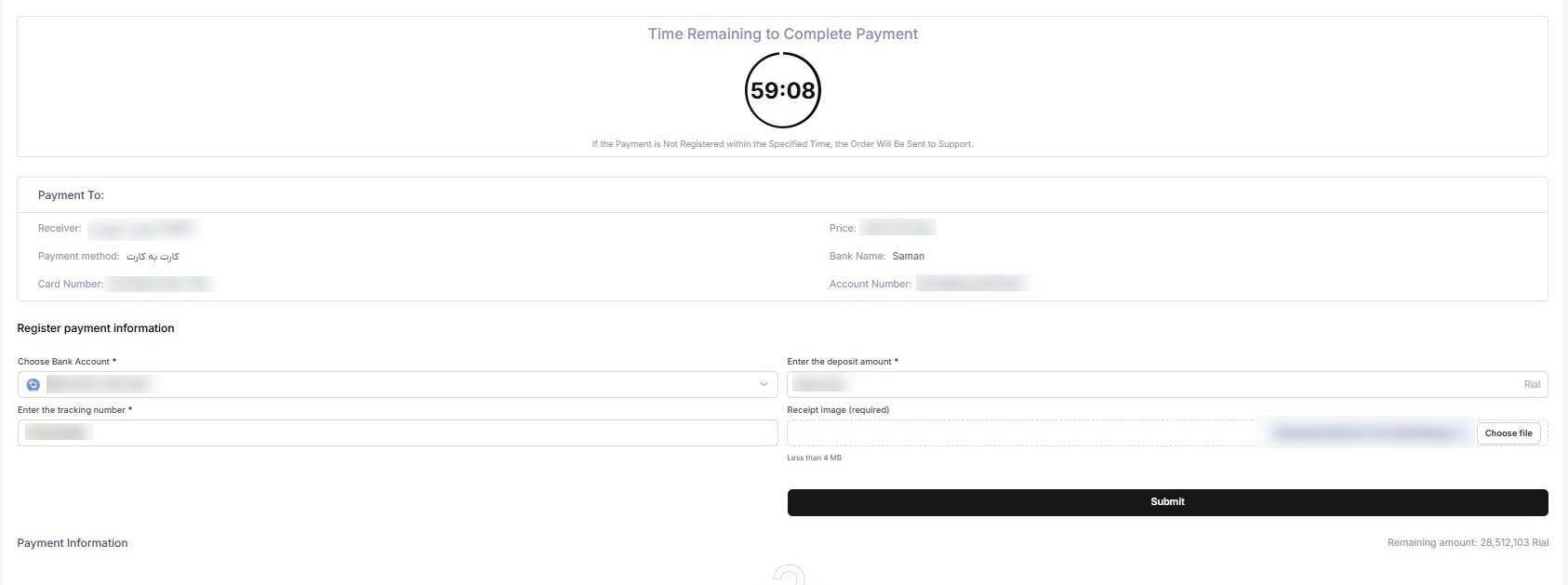Click the circular countdown timer showing 59:08
Image resolution: width=1568 pixels, height=585 pixels.
pos(783,90)
